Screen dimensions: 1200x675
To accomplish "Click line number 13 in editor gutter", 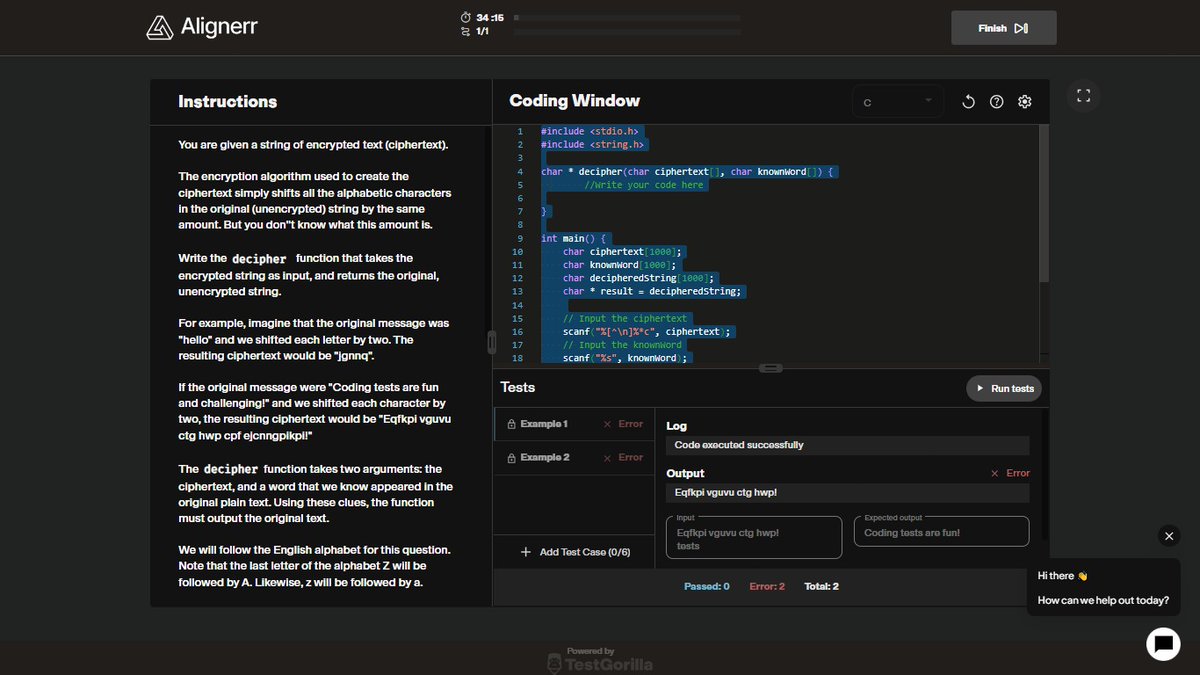I will tap(518, 291).
